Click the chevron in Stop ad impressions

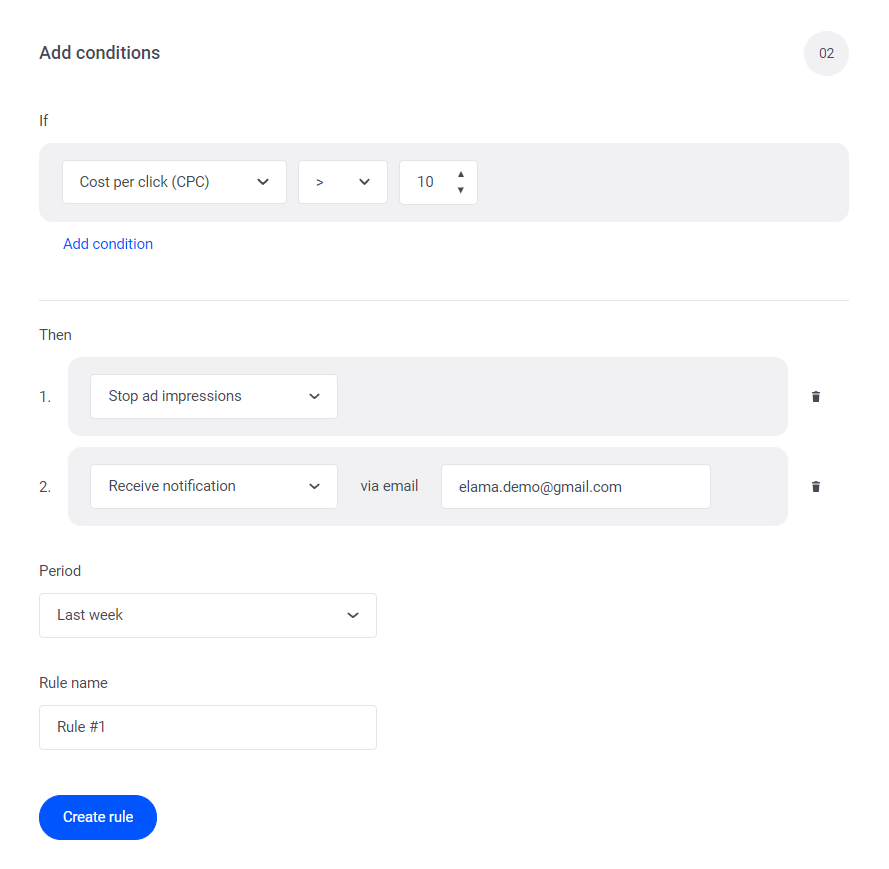[x=314, y=396]
